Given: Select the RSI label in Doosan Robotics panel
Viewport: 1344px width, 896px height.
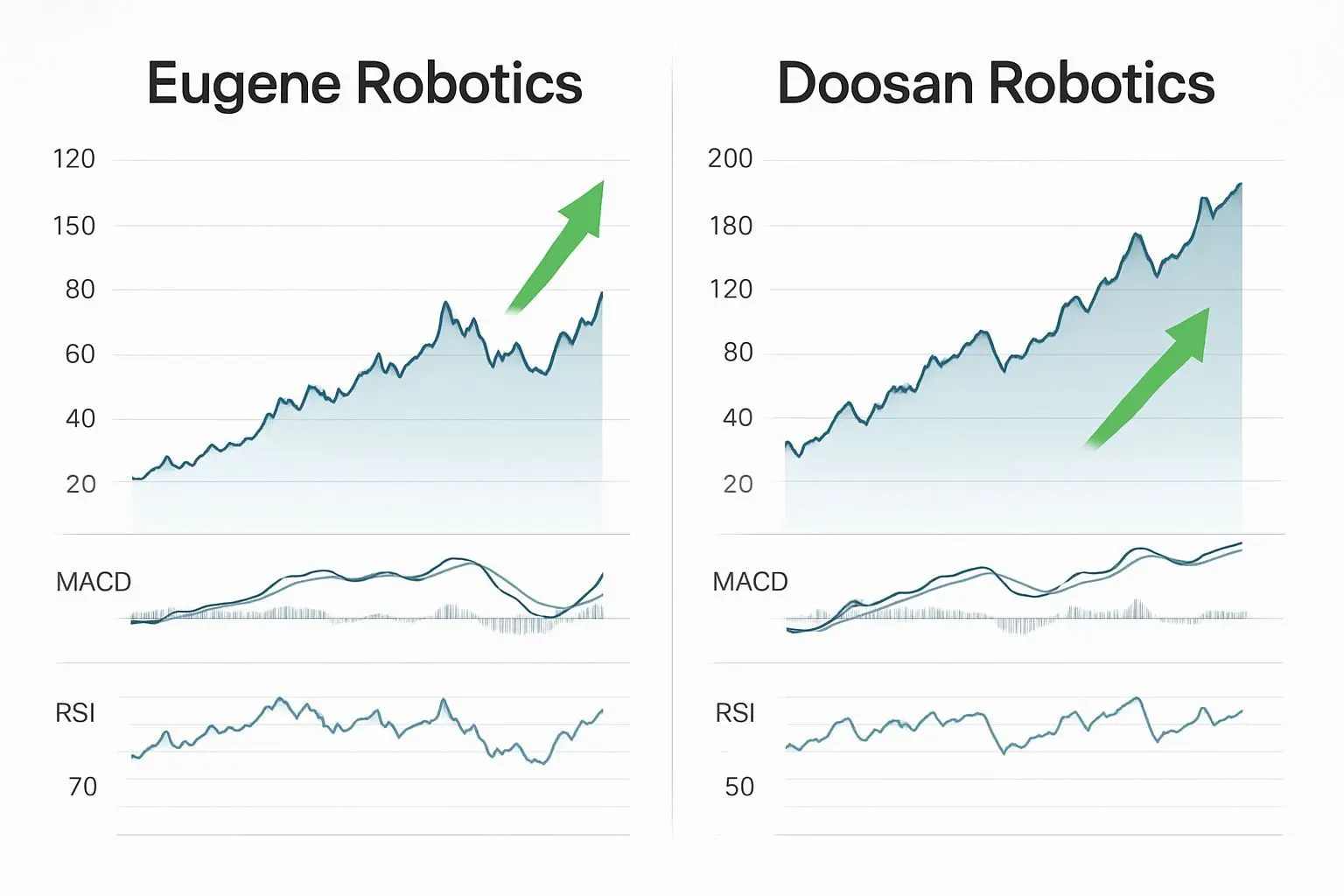Looking at the screenshot, I should point(735,713).
